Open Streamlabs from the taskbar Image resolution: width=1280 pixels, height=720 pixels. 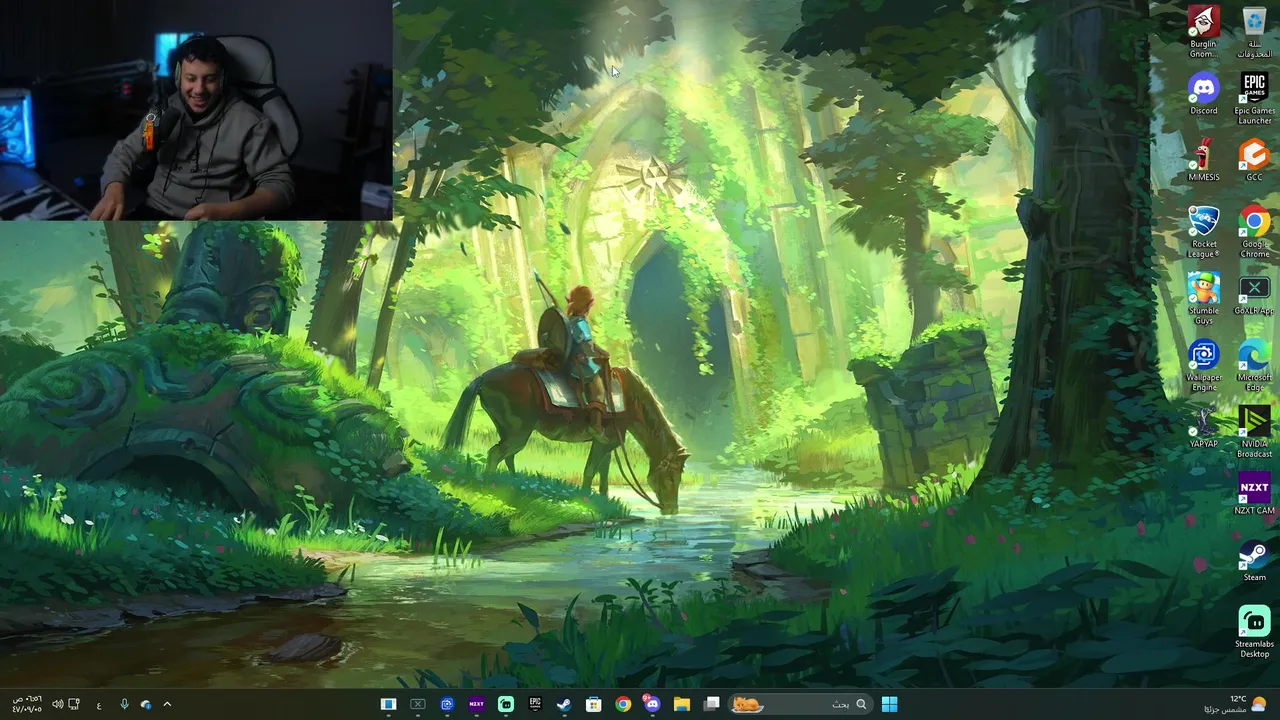pos(506,704)
